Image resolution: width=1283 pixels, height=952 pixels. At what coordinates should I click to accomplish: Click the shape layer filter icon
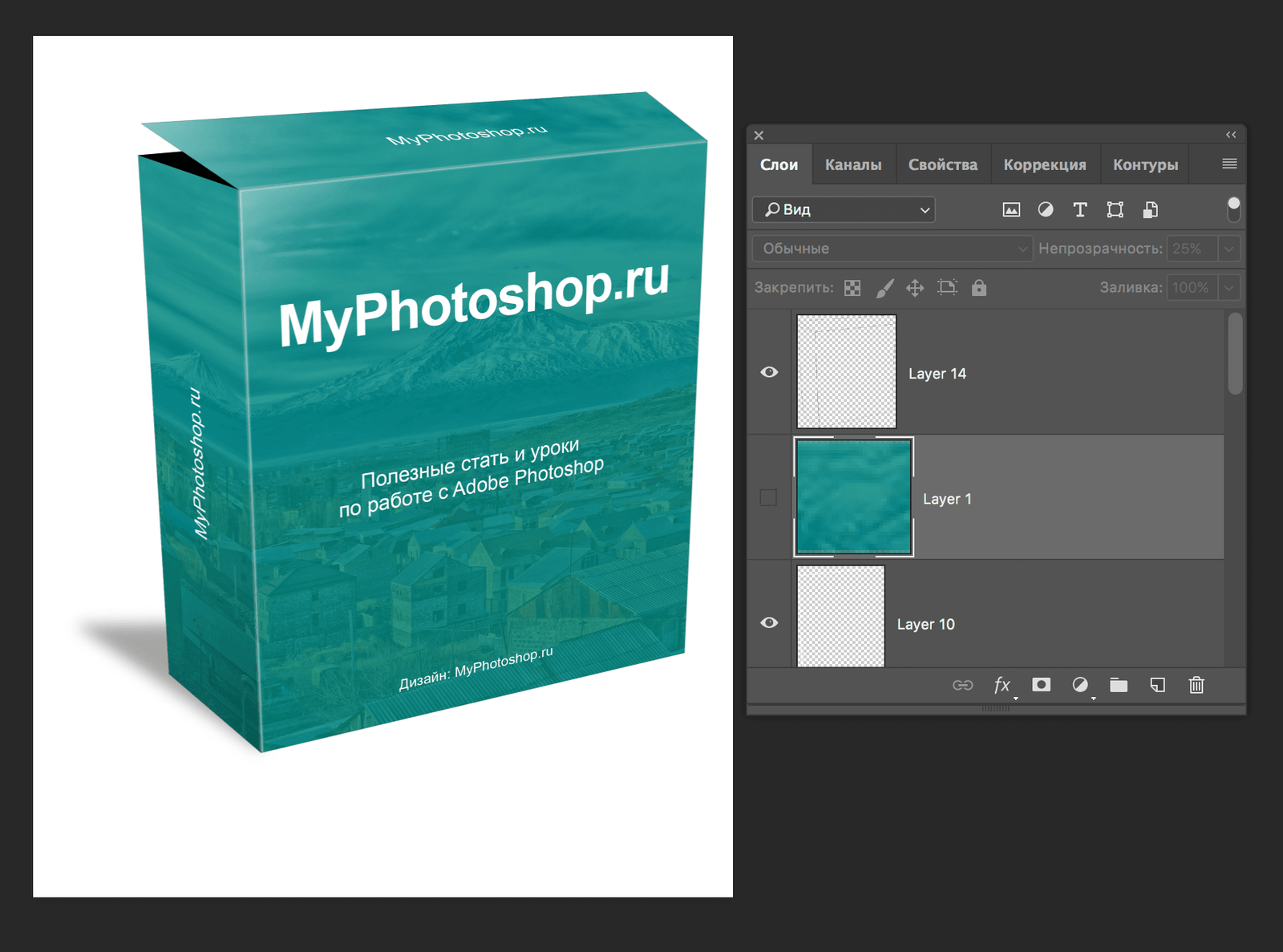tap(1115, 210)
